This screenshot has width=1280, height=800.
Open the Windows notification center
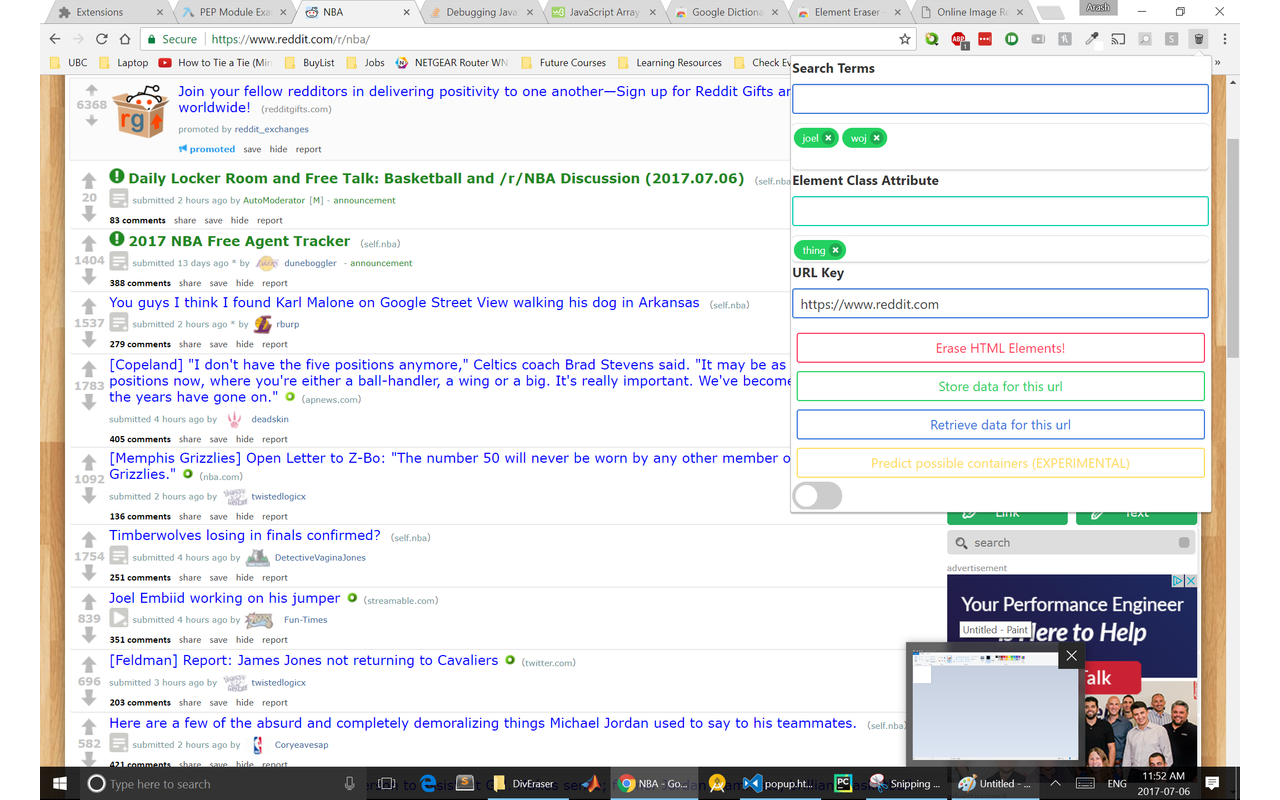tap(1213, 783)
